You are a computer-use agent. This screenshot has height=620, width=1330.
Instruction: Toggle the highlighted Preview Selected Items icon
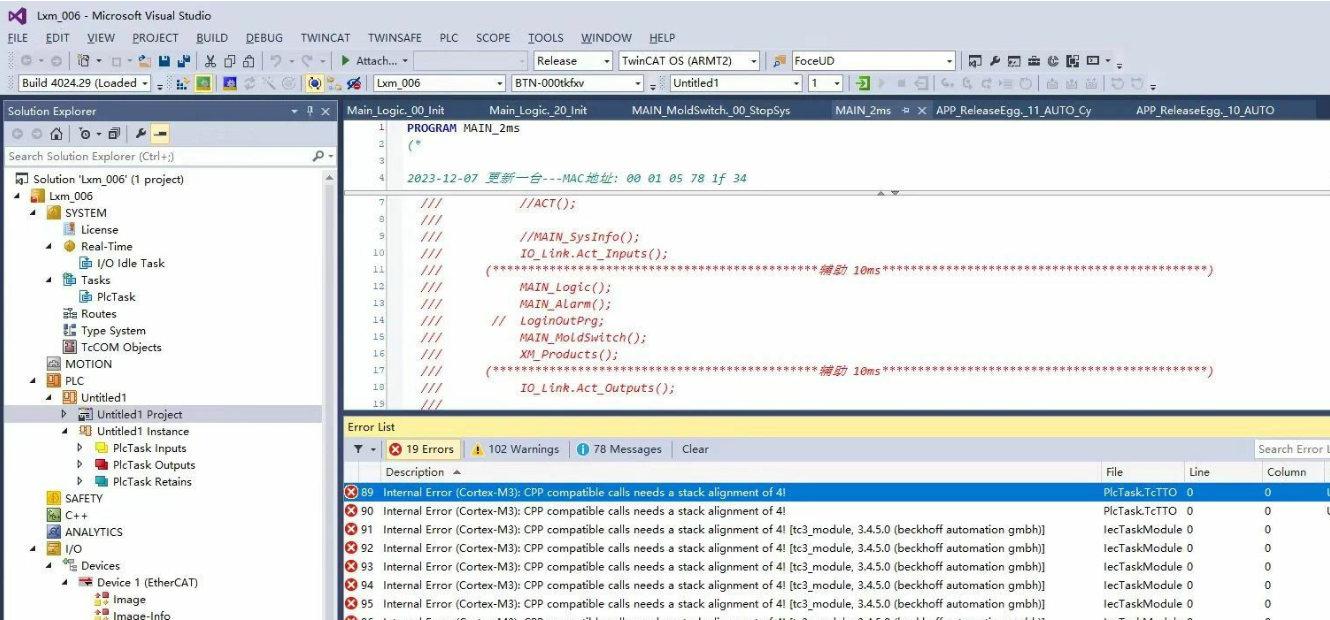click(160, 133)
